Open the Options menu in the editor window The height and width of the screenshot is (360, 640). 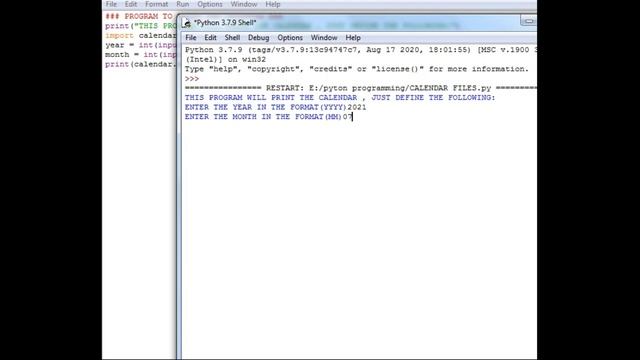[210, 4]
